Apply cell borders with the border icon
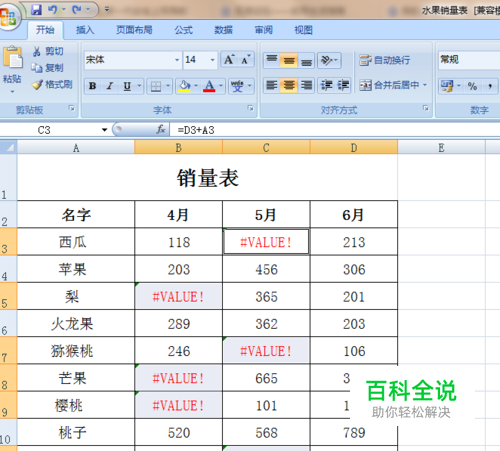The height and width of the screenshot is (451, 500). pyautogui.click(x=156, y=86)
